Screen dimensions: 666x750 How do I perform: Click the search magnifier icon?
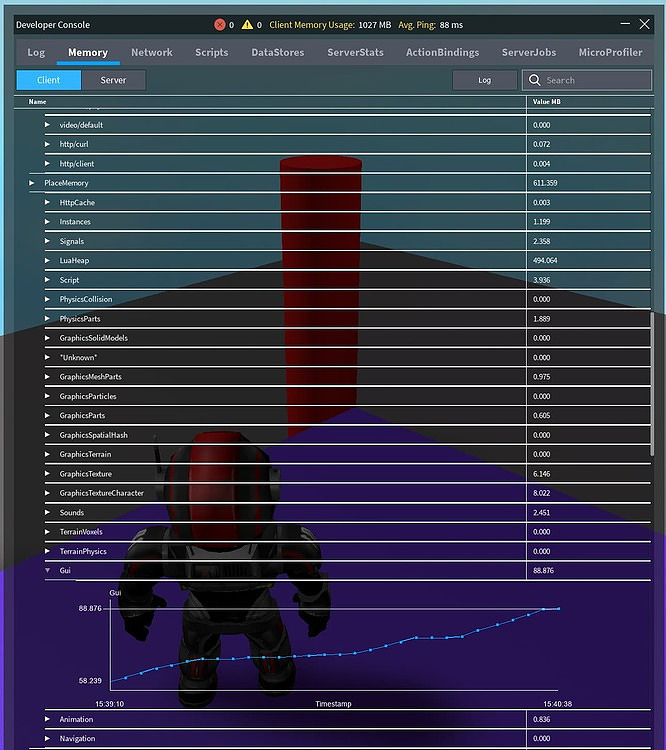coord(534,80)
